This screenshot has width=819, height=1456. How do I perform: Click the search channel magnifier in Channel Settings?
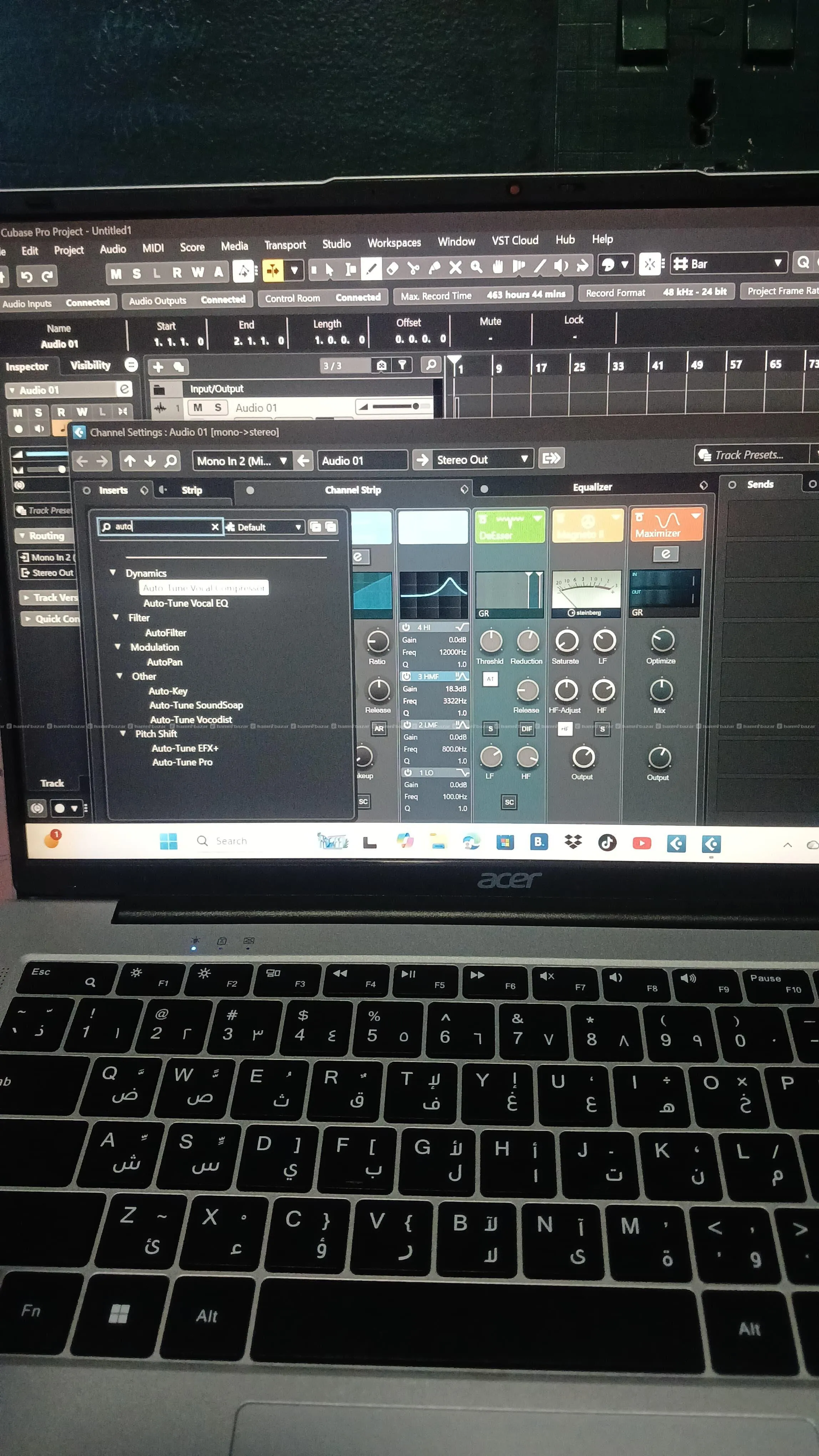[x=170, y=461]
